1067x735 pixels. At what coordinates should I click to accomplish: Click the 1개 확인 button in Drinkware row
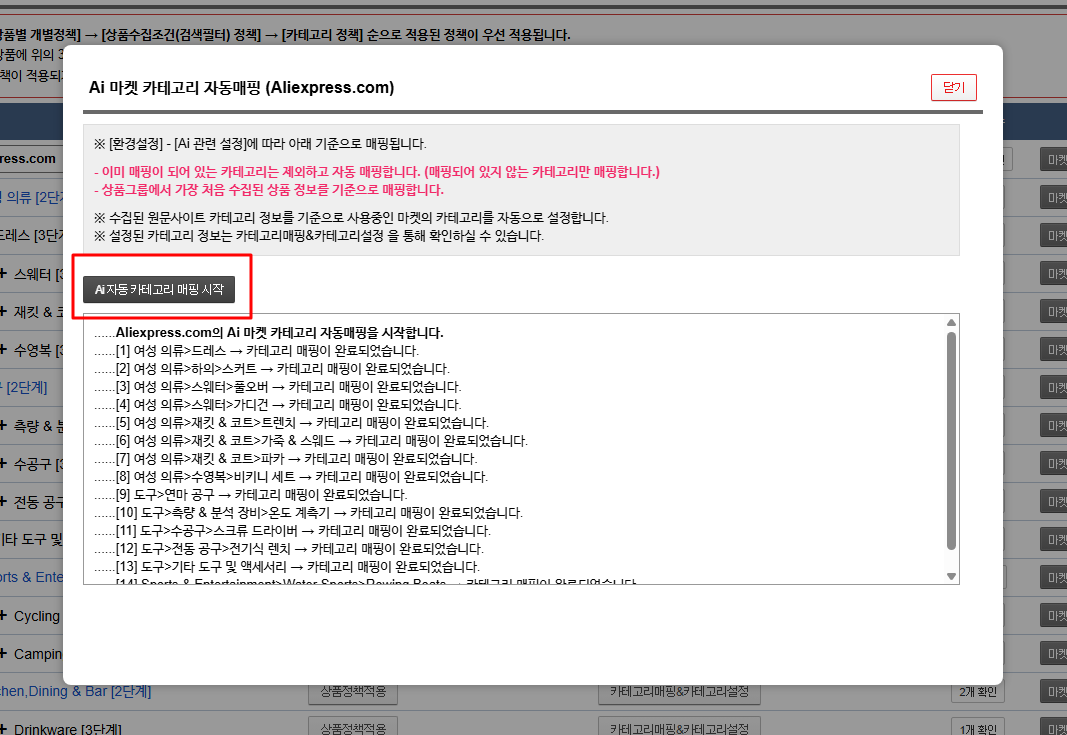coord(977,728)
